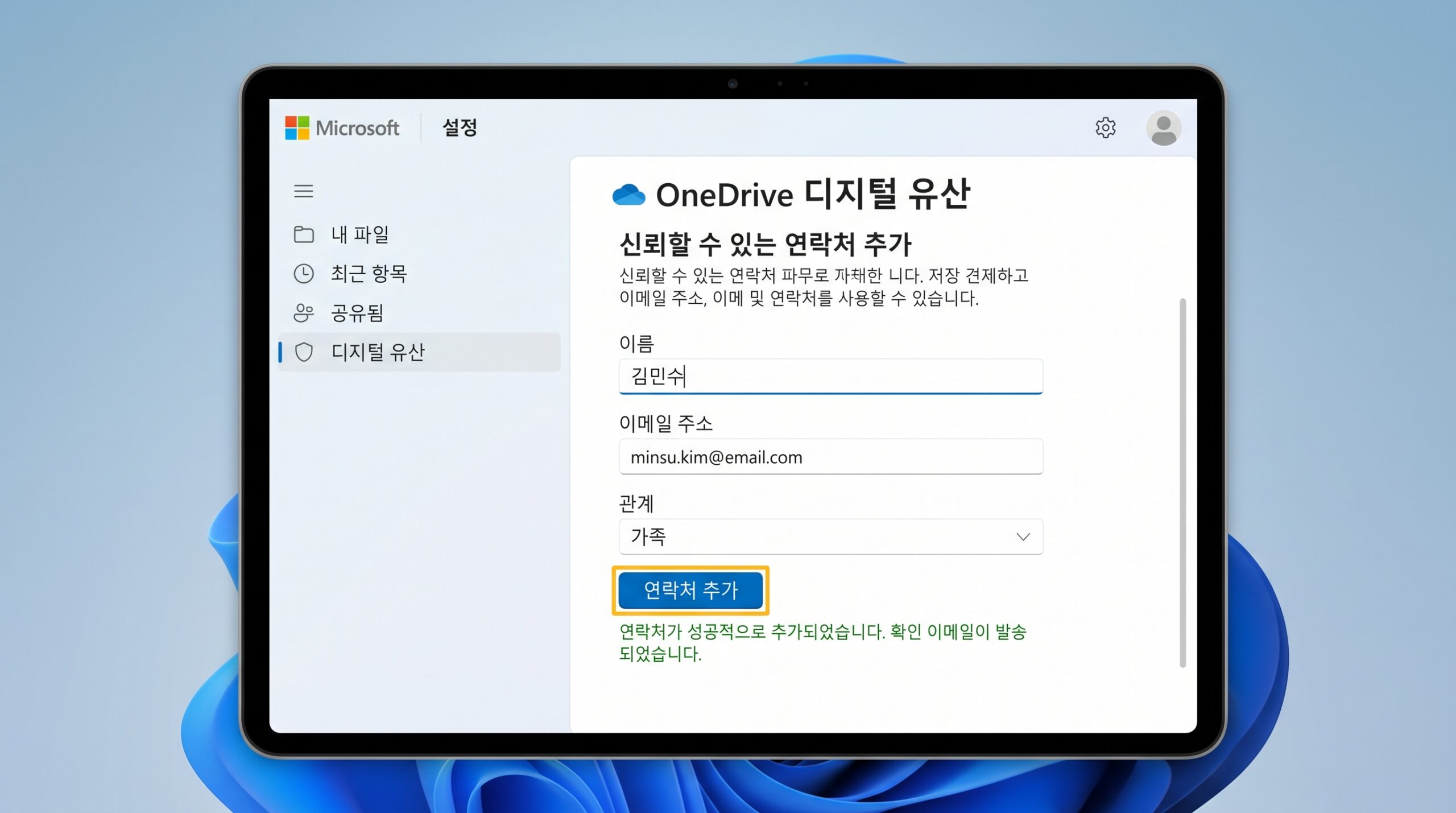Viewport: 1456px width, 813px height.
Task: Go to 내 파일 in the sidebar
Action: point(420,234)
